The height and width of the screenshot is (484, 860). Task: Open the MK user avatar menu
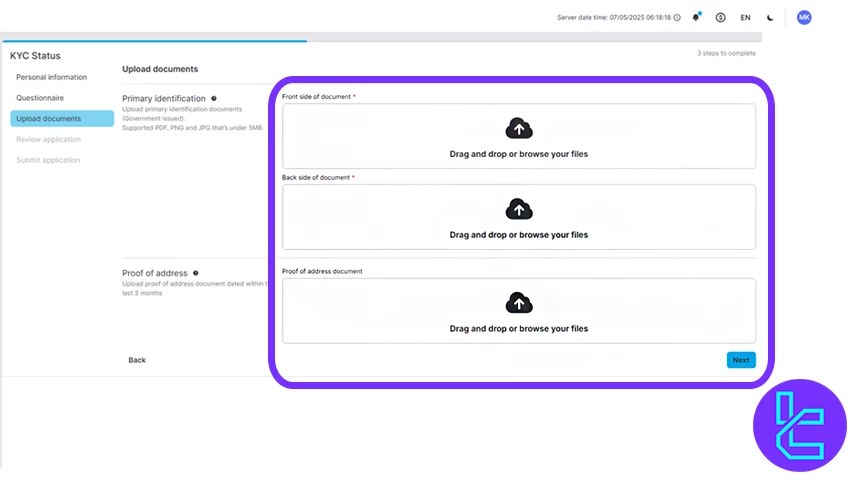tap(804, 17)
